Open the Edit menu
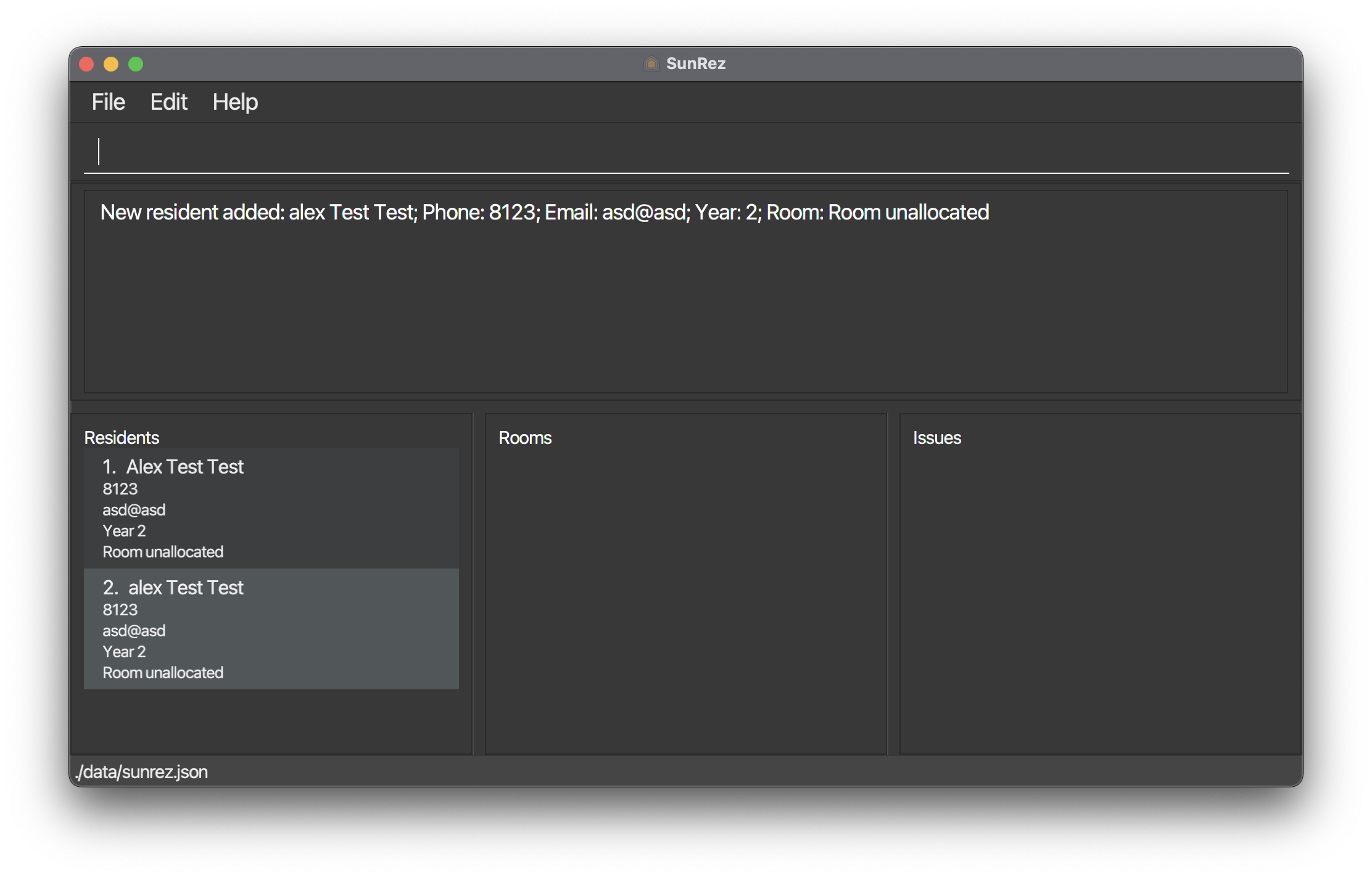The image size is (1372, 878). tap(168, 102)
